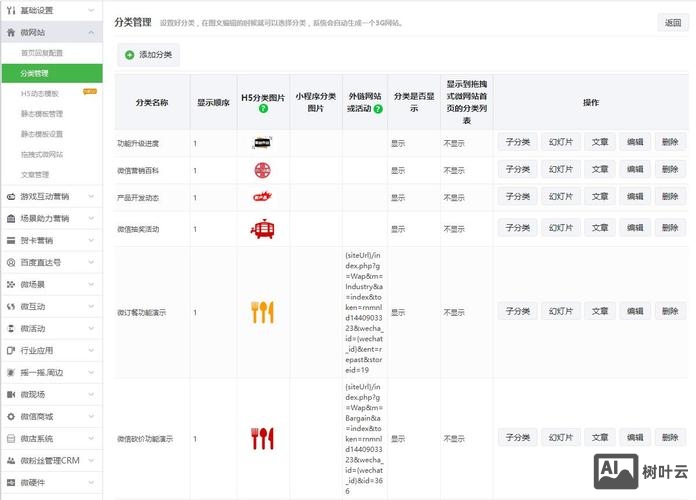This screenshot has height=500, width=696.
Task: Click the 基础设置 sidebar icon
Action: click(x=11, y=10)
